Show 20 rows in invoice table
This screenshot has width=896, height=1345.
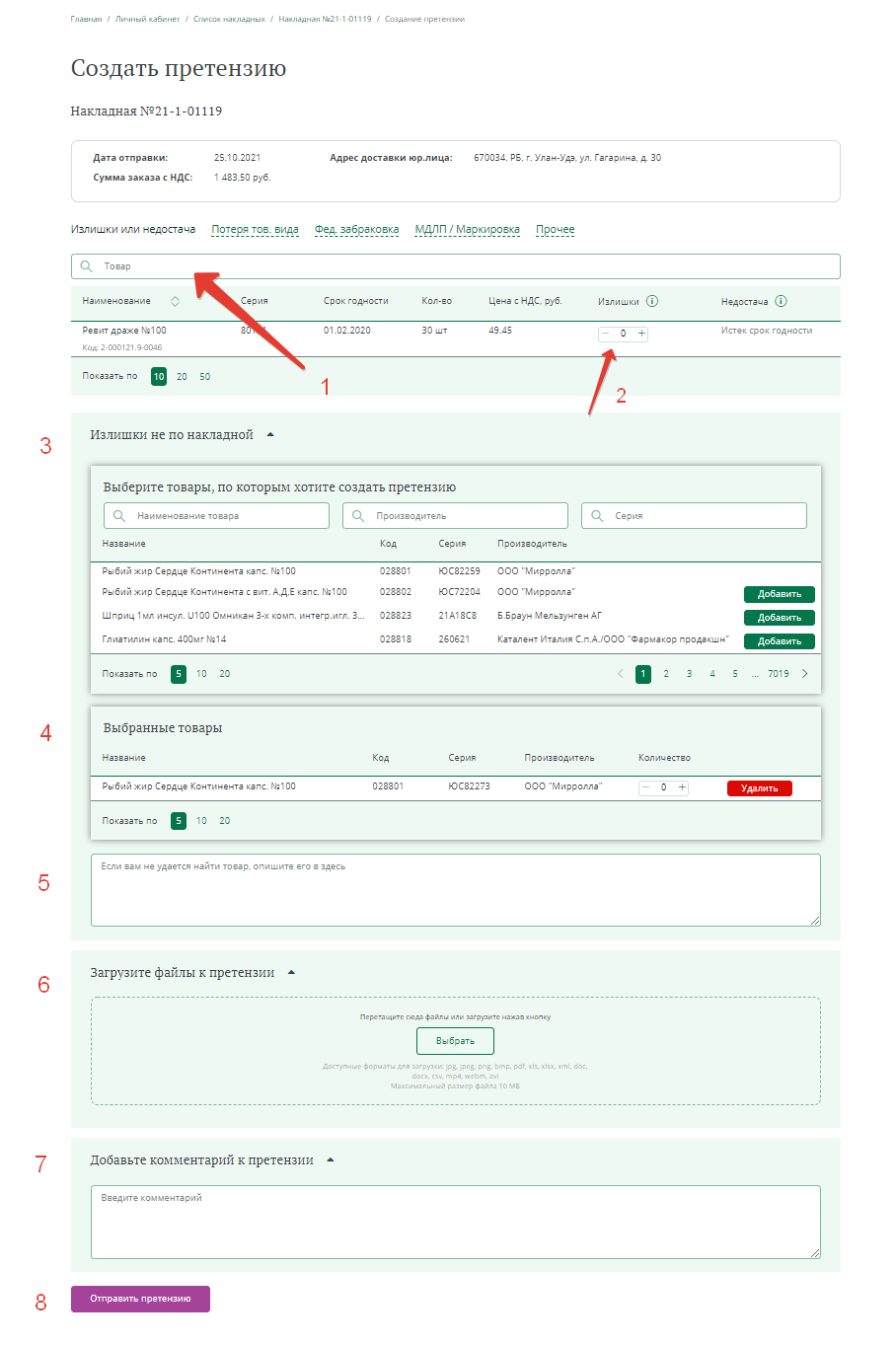(182, 377)
